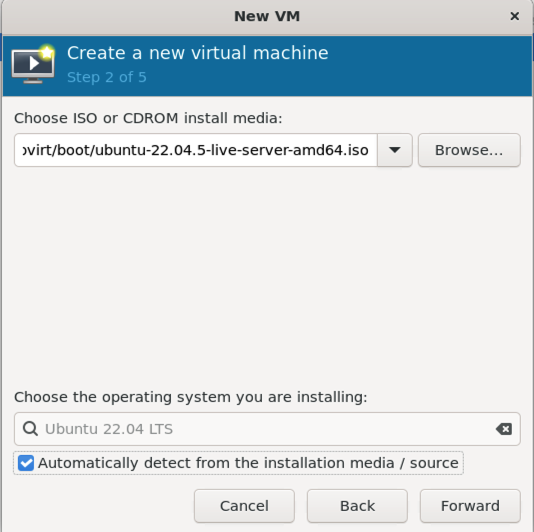Click the magnifier icon in OS search field
The image size is (534, 532).
tap(30, 428)
